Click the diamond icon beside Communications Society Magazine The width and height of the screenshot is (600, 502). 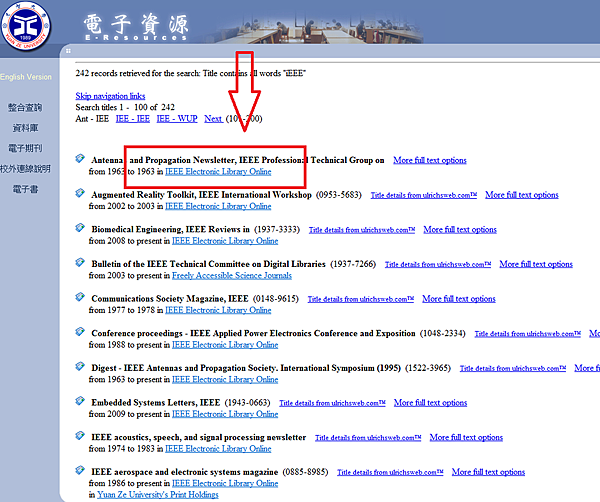tap(80, 297)
